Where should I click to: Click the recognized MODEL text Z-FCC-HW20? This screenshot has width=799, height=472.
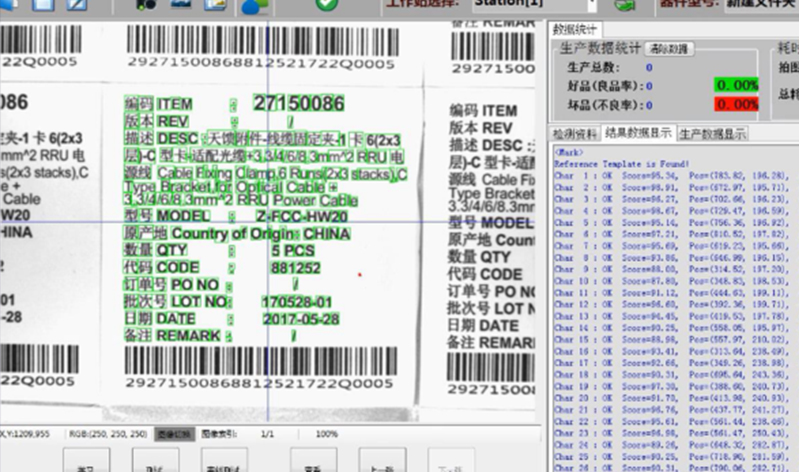click(x=302, y=217)
